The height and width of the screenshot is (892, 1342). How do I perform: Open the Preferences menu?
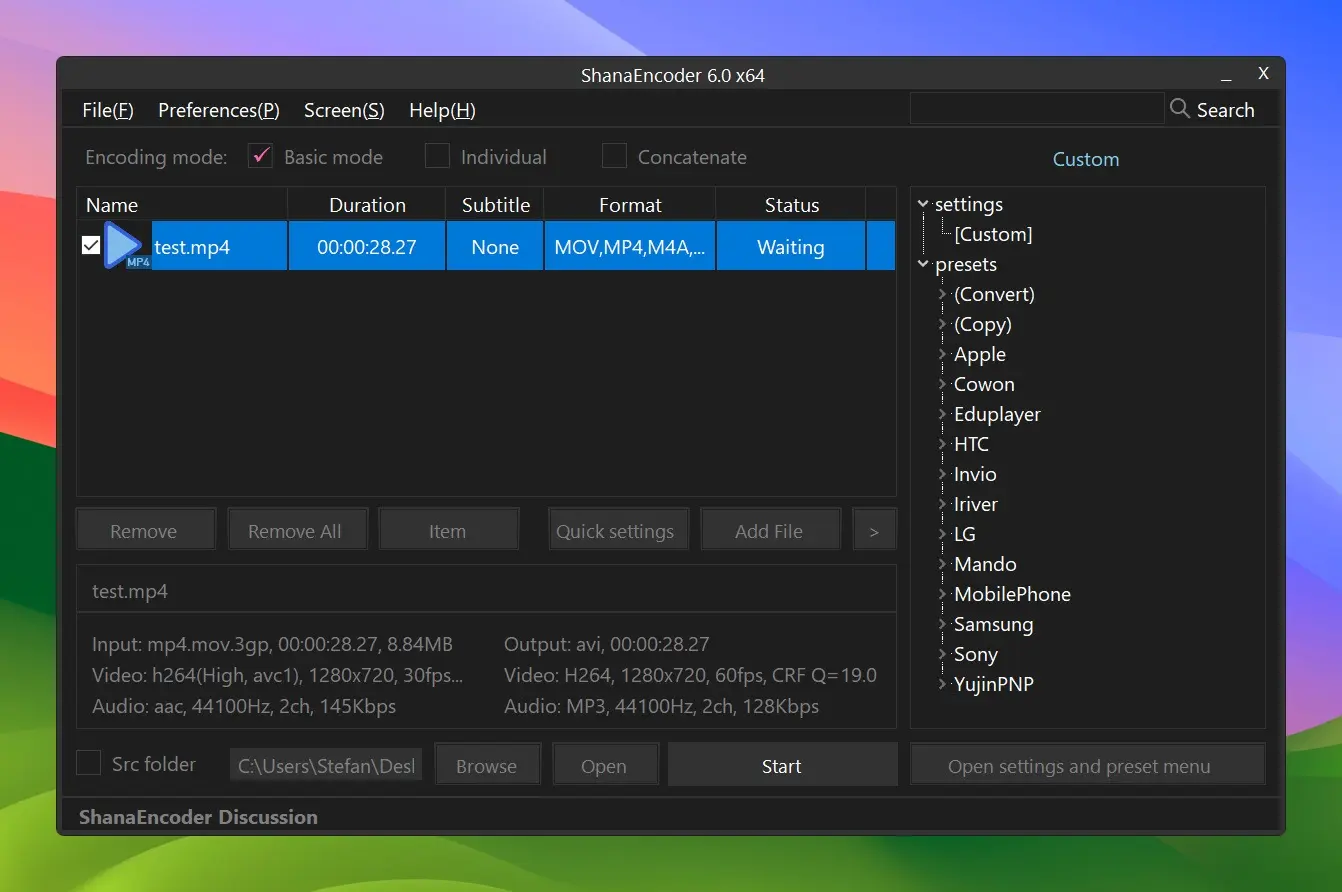click(218, 110)
